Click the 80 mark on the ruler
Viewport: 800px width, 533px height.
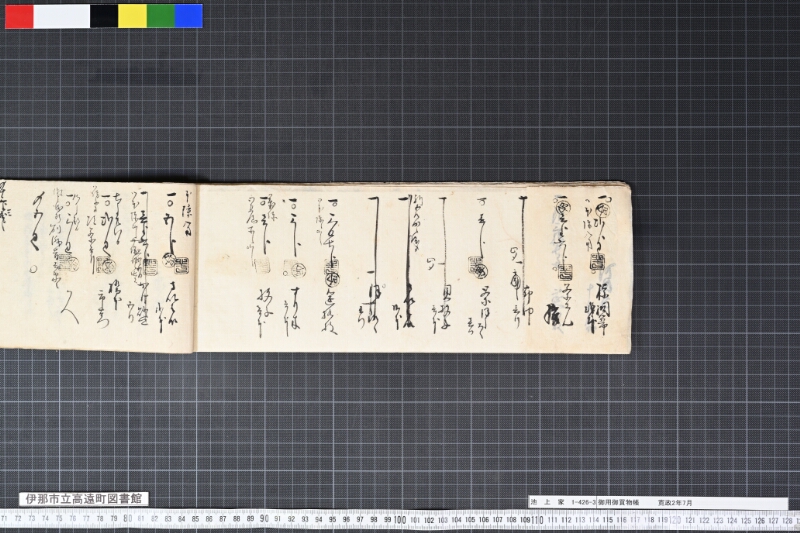coord(127,519)
